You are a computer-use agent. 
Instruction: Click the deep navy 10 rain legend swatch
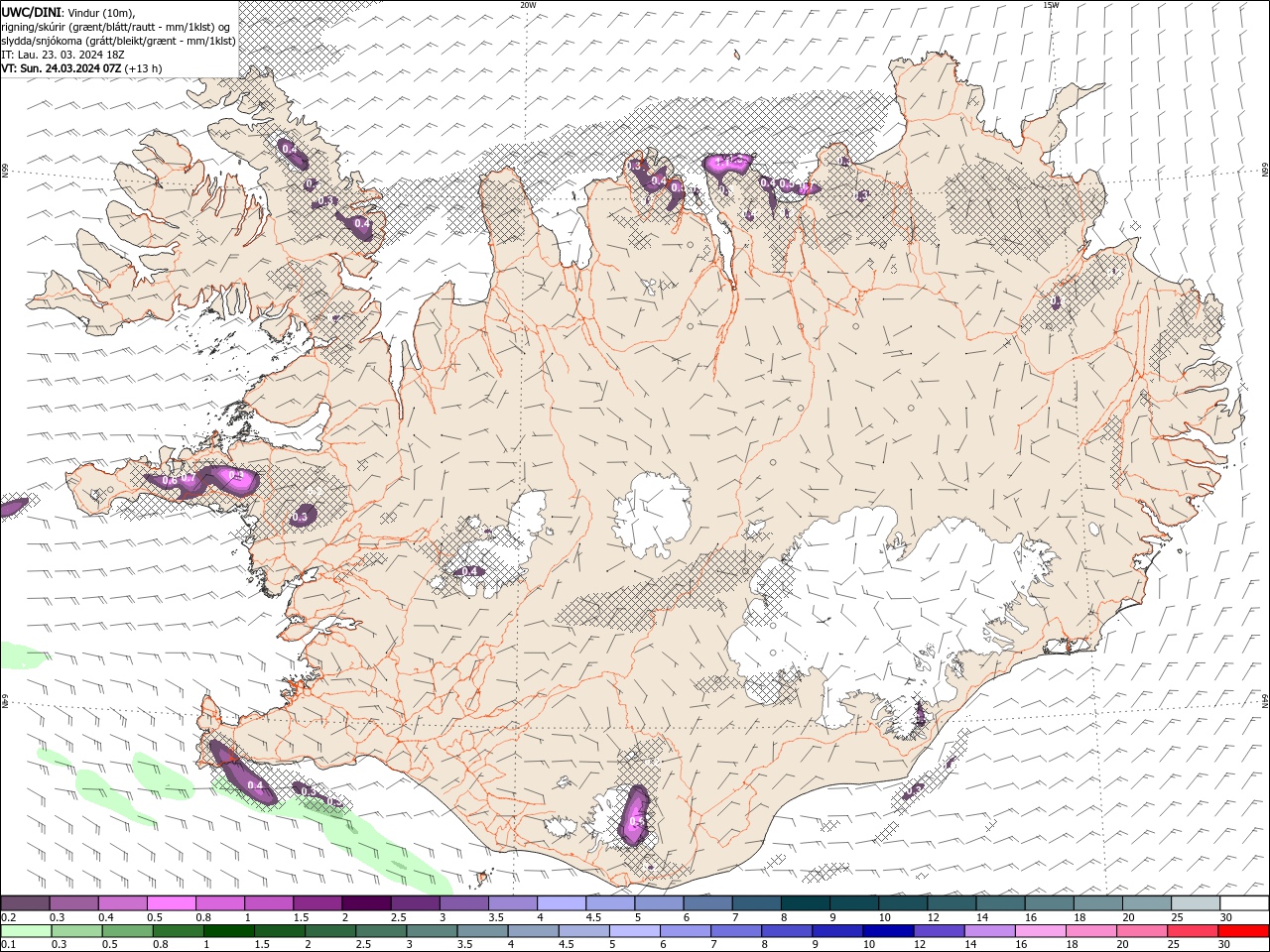[x=887, y=931]
